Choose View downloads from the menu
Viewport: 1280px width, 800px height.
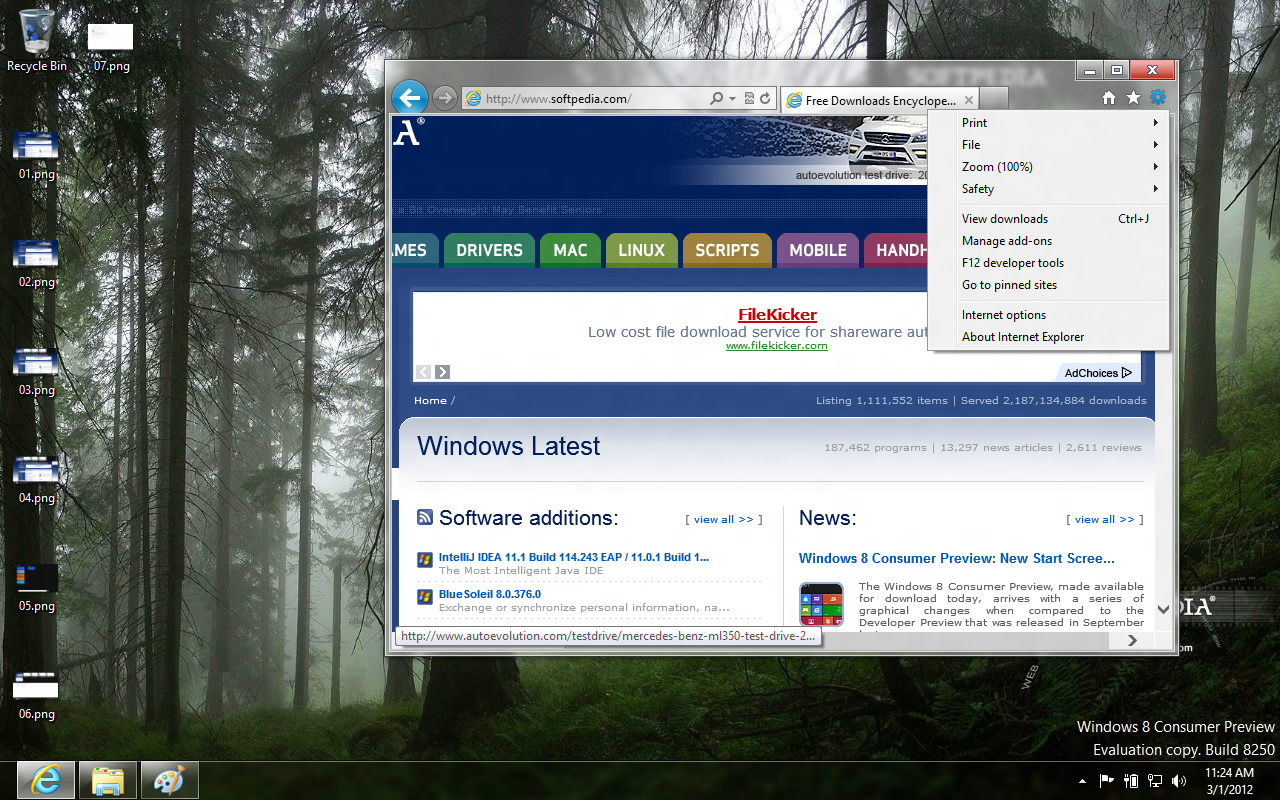(1048, 219)
